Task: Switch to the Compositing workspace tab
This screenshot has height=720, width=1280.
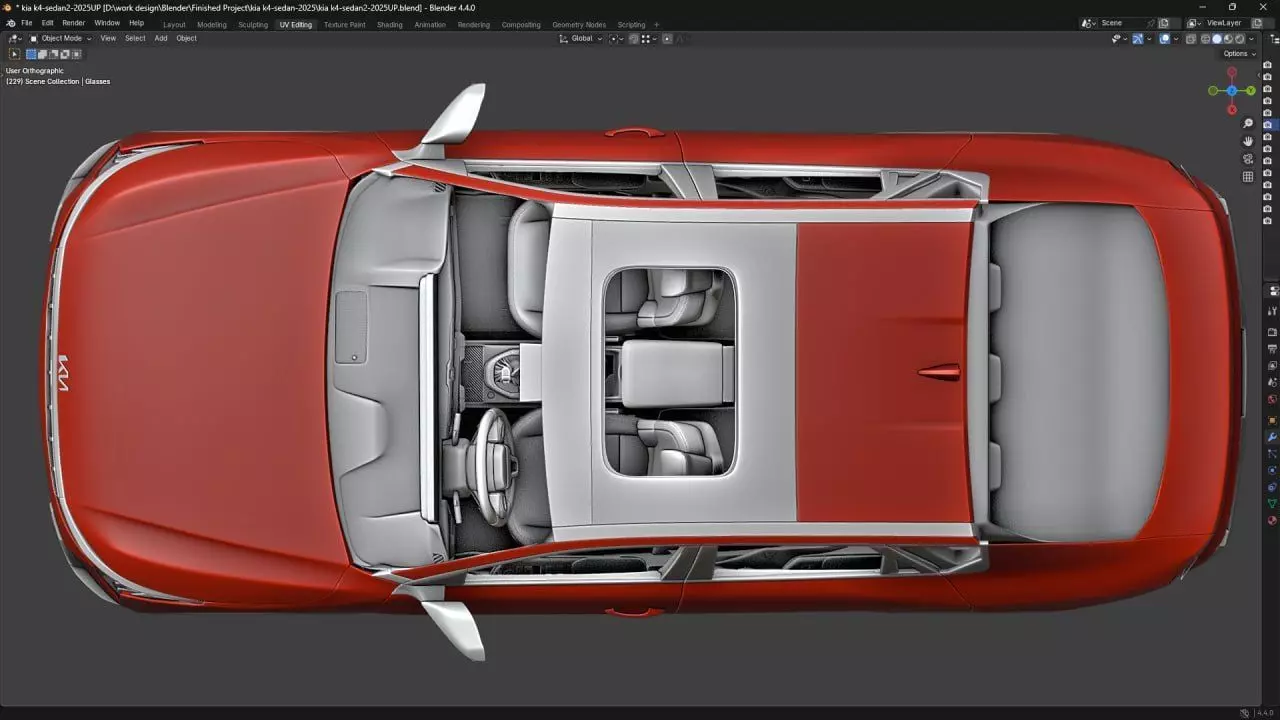Action: pos(521,24)
